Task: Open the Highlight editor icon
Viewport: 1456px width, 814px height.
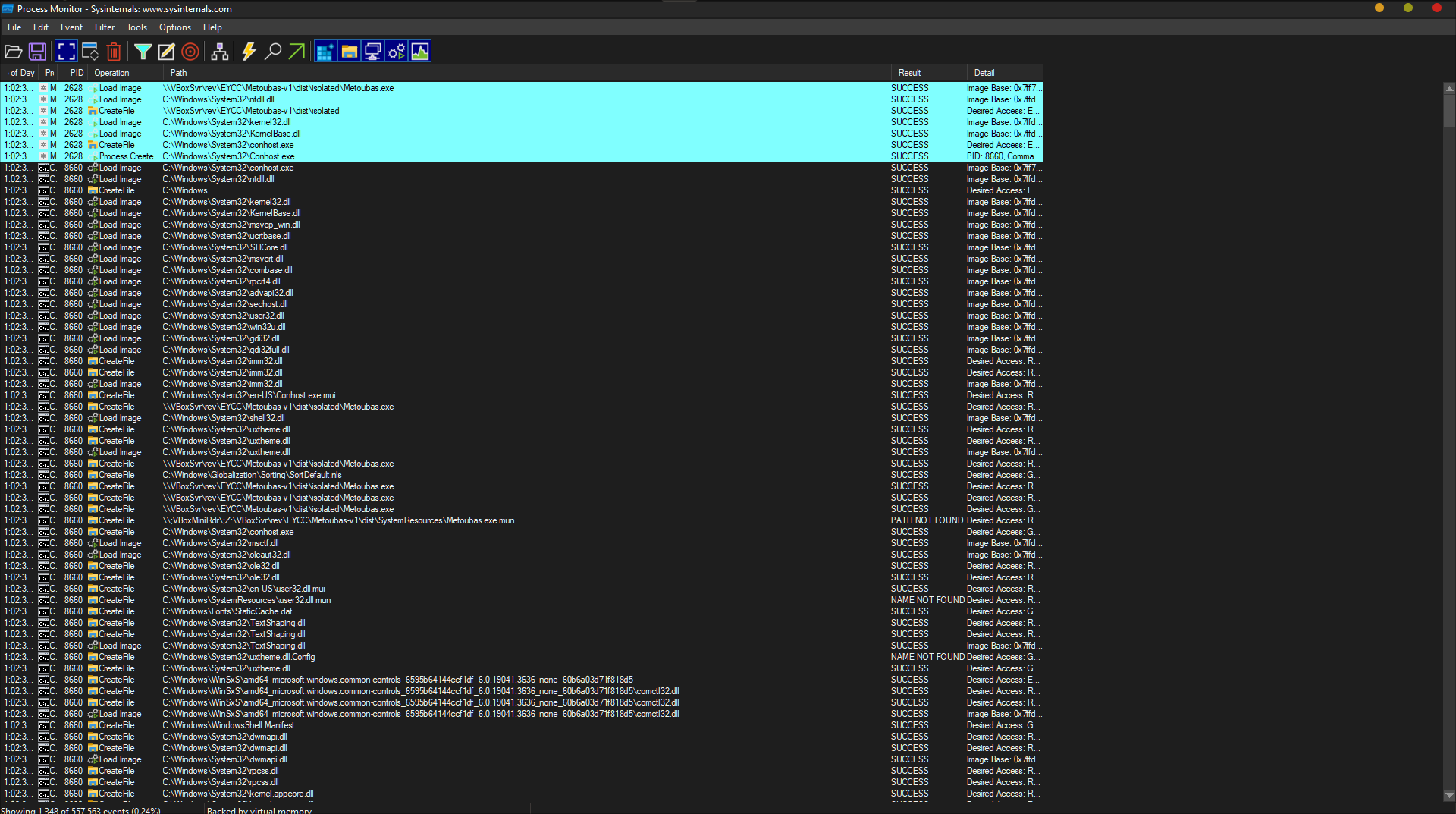Action: point(166,52)
